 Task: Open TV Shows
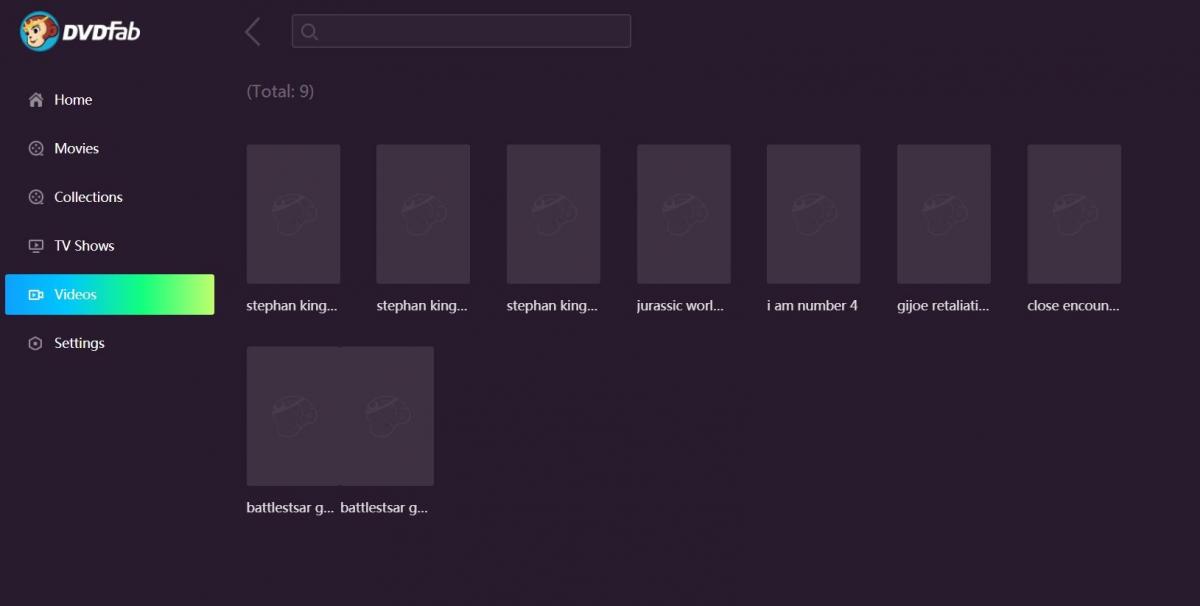(x=109, y=246)
